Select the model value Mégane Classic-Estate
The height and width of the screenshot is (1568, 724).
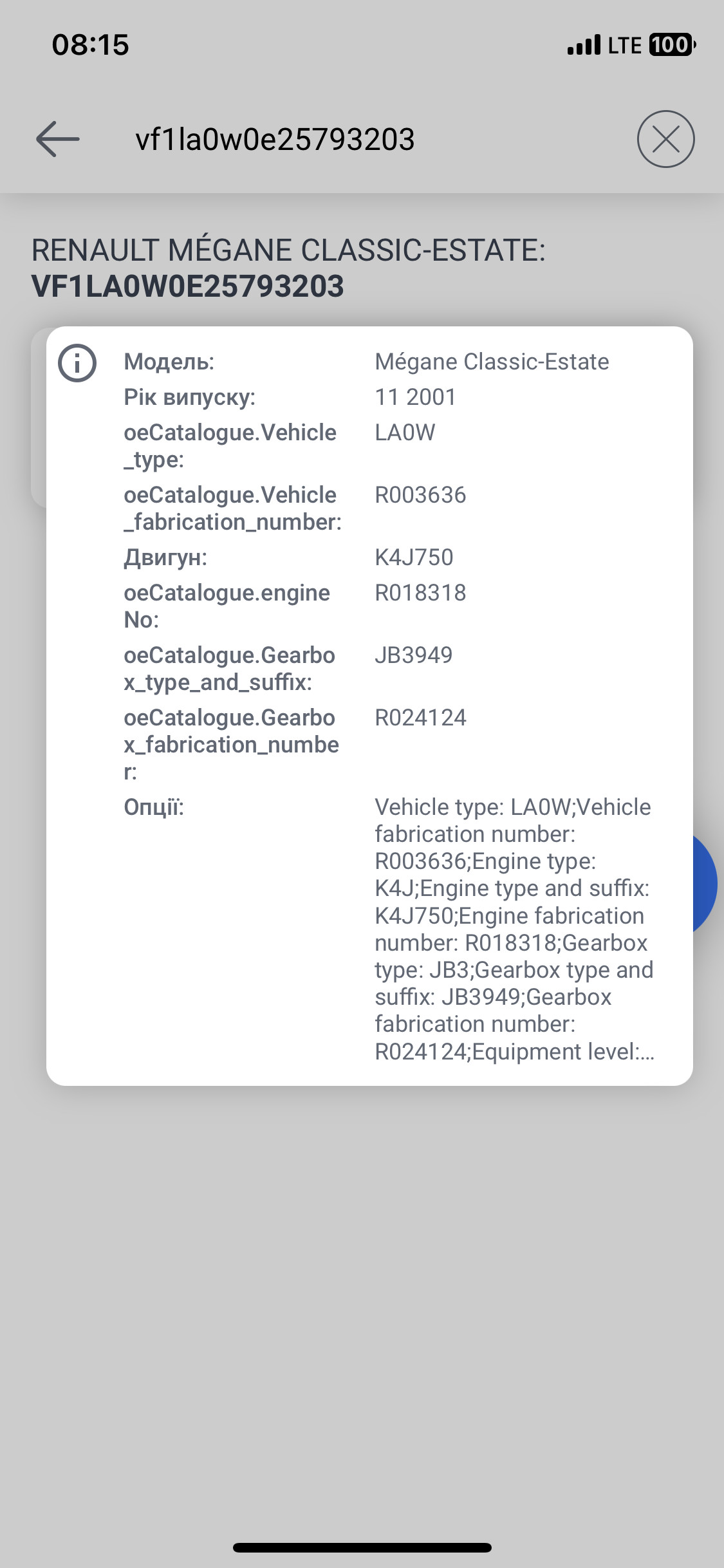pos(492,362)
